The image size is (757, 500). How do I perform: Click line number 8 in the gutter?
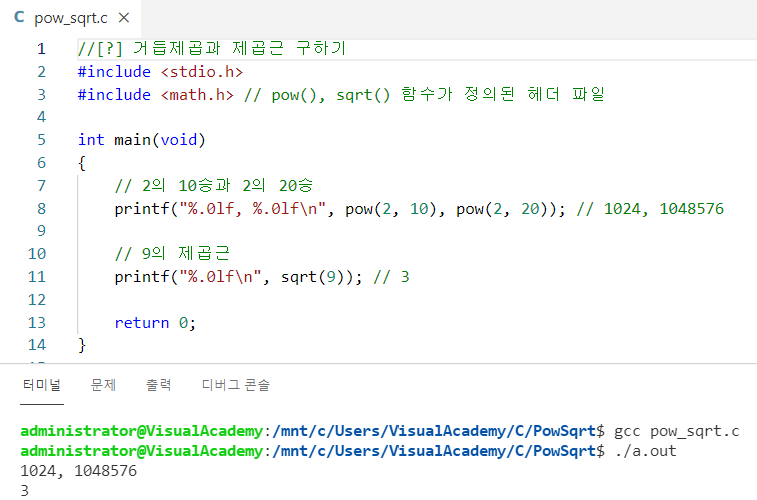(x=41, y=209)
